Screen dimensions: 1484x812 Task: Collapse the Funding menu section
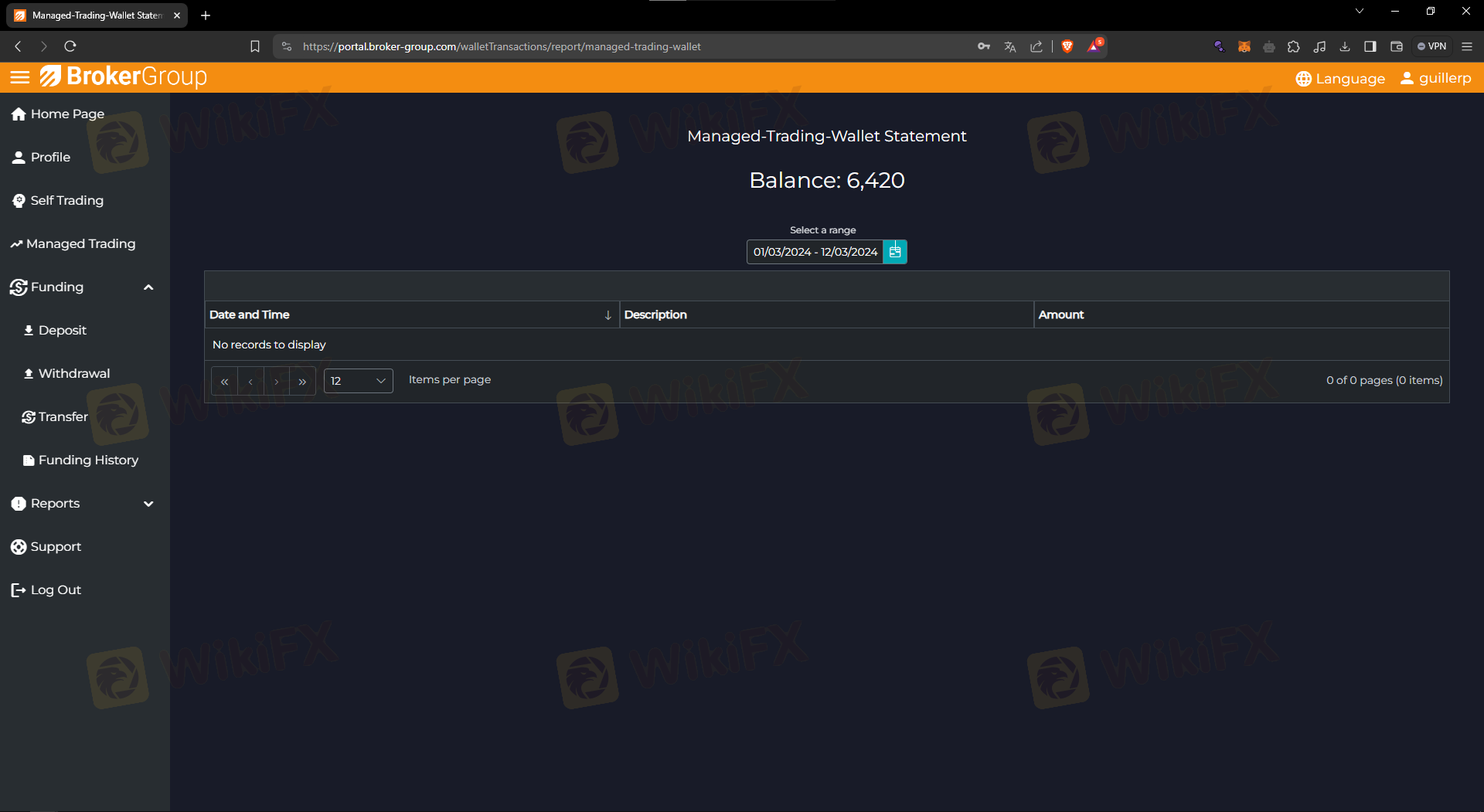coord(148,287)
